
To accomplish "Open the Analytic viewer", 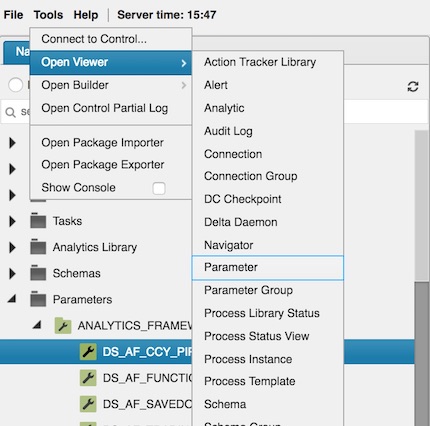I will pyautogui.click(x=268, y=108).
